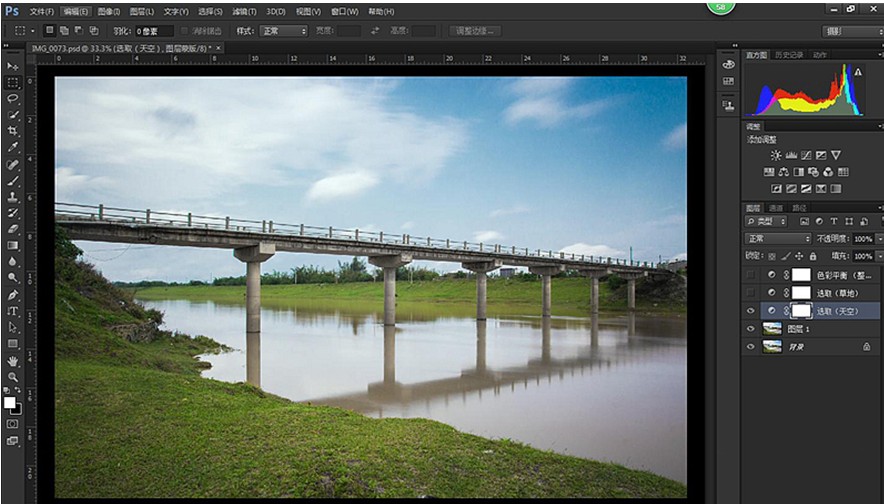Select the Zoom tool

click(12, 377)
